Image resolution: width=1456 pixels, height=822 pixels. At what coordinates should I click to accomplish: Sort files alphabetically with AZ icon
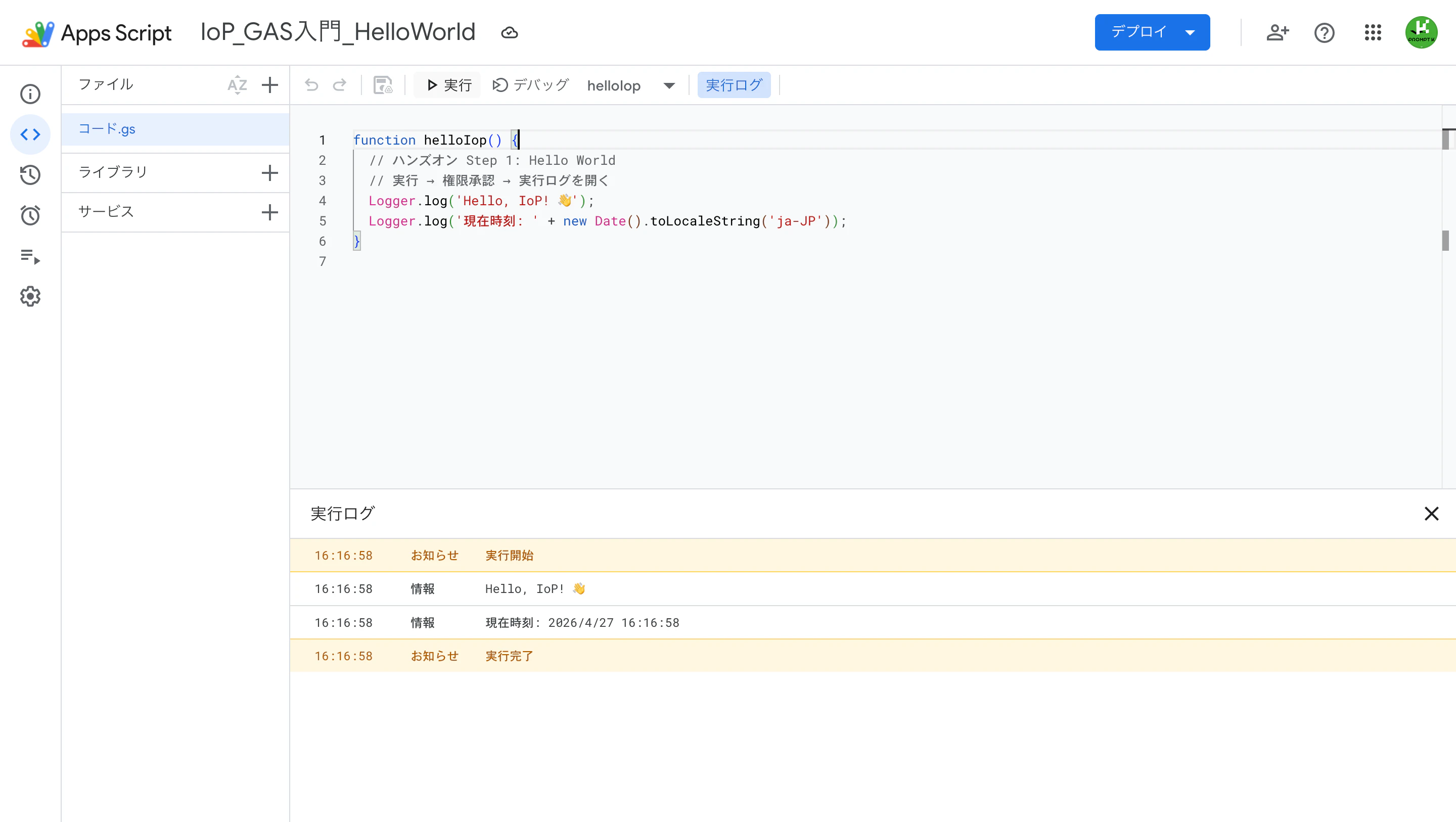238,85
